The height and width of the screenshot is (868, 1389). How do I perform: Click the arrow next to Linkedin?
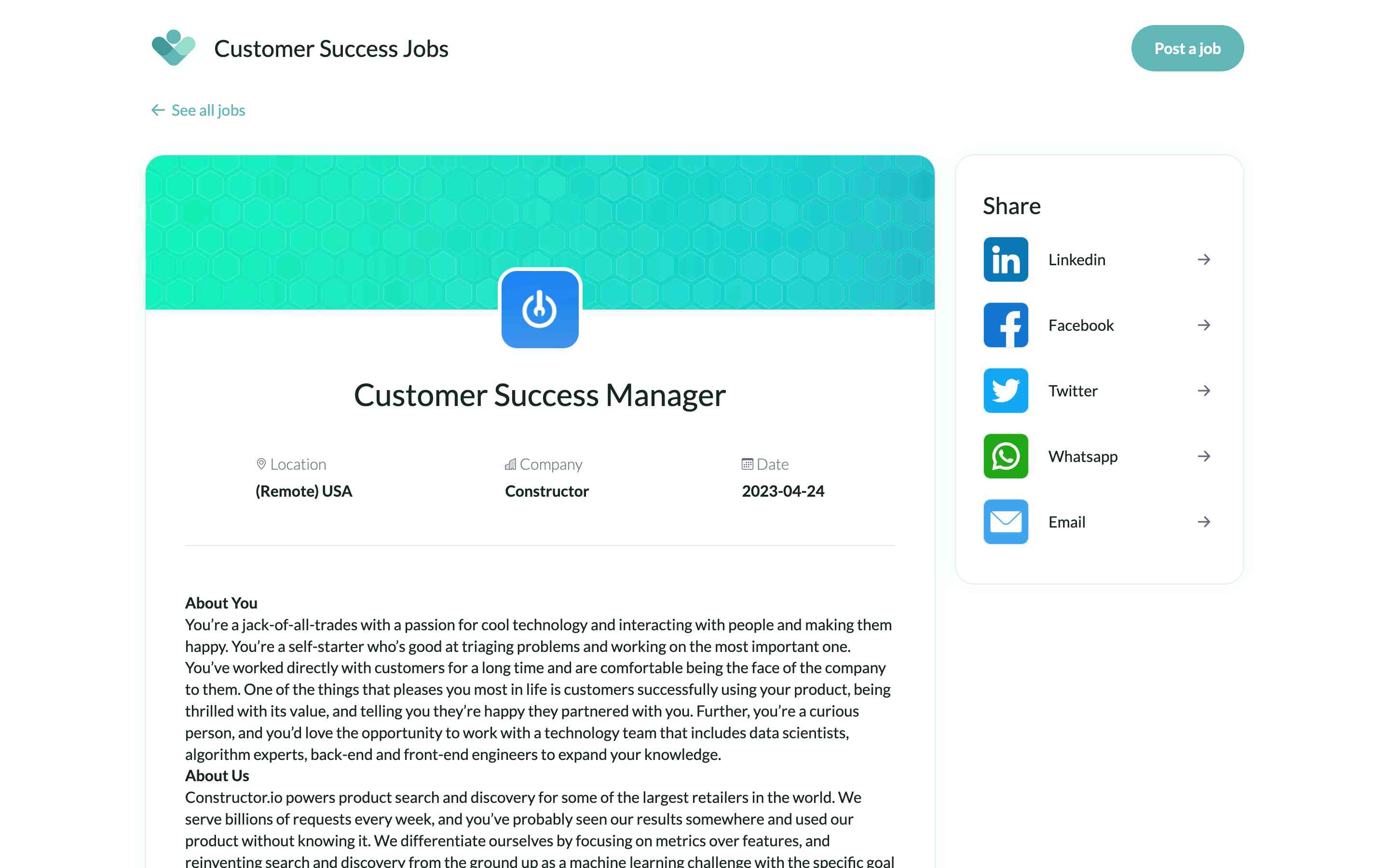pos(1204,259)
